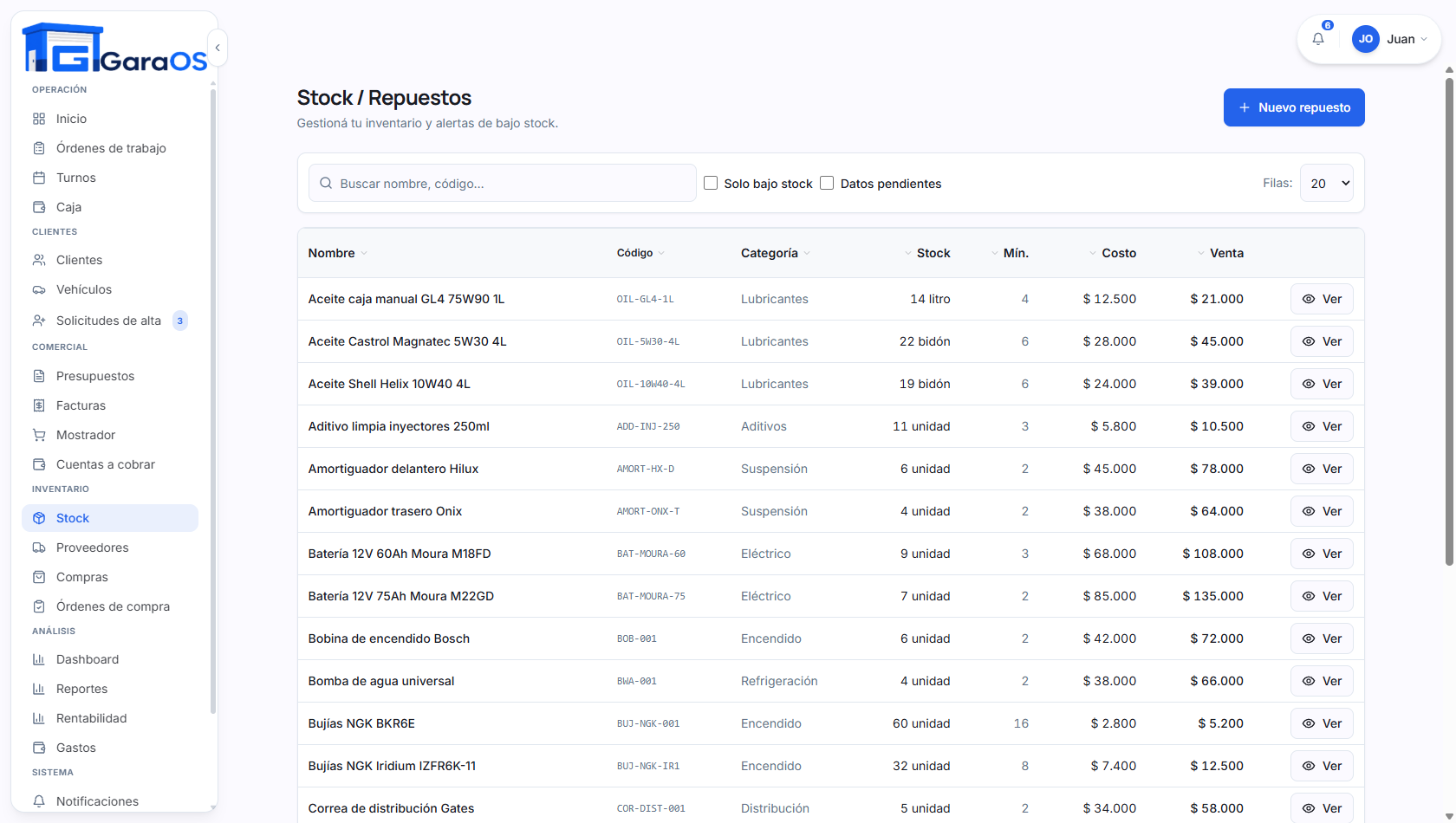Click the Bobina de encendido Bosch name
The image size is (1456, 823).
coord(389,638)
